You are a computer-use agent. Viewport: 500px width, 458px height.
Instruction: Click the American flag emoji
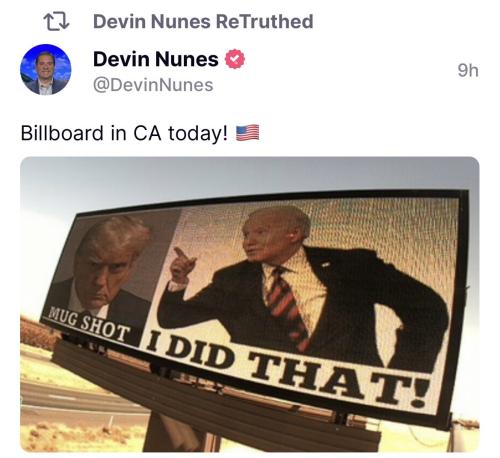click(248, 133)
